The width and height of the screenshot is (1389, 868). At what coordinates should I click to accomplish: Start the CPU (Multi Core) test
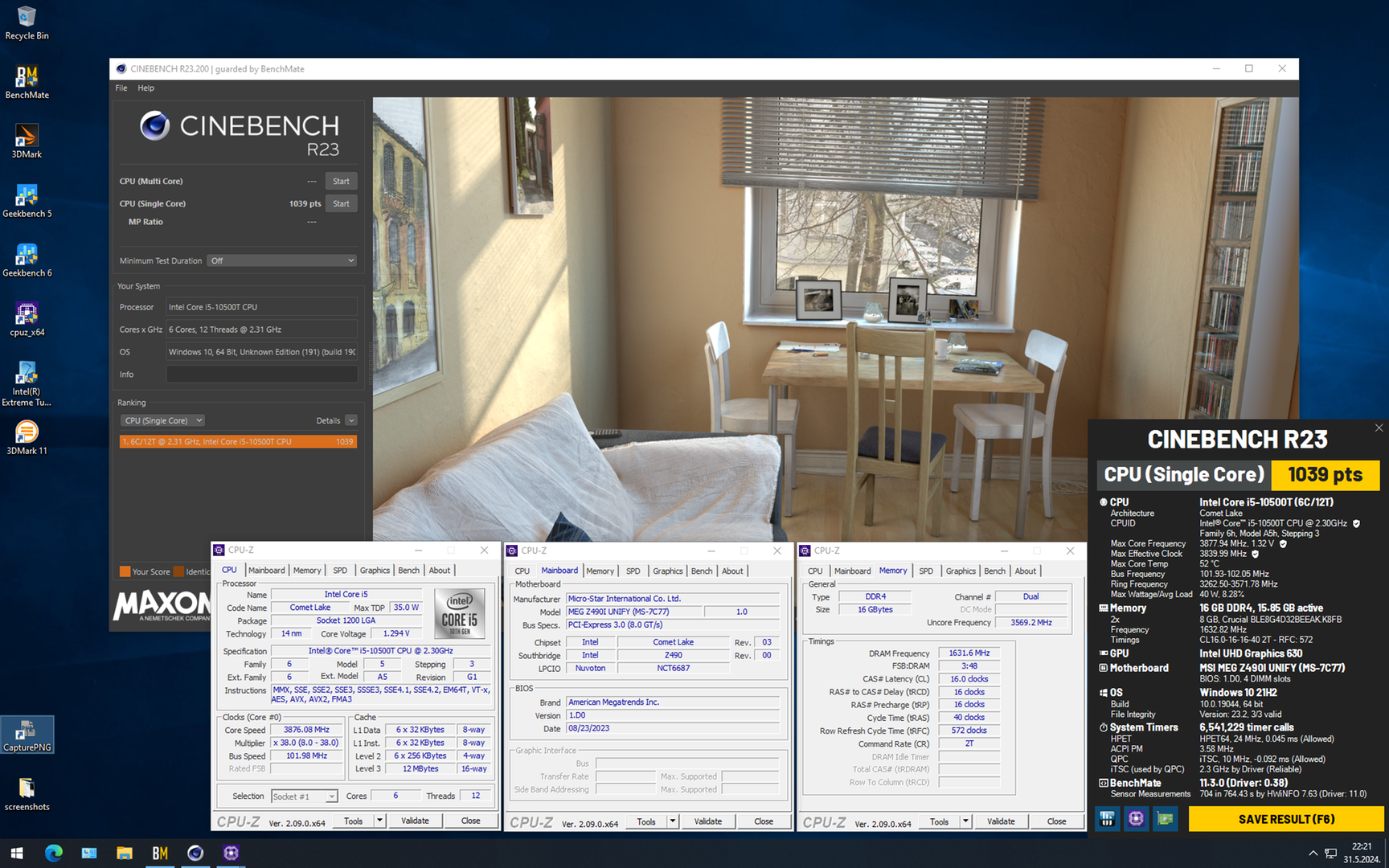(341, 181)
